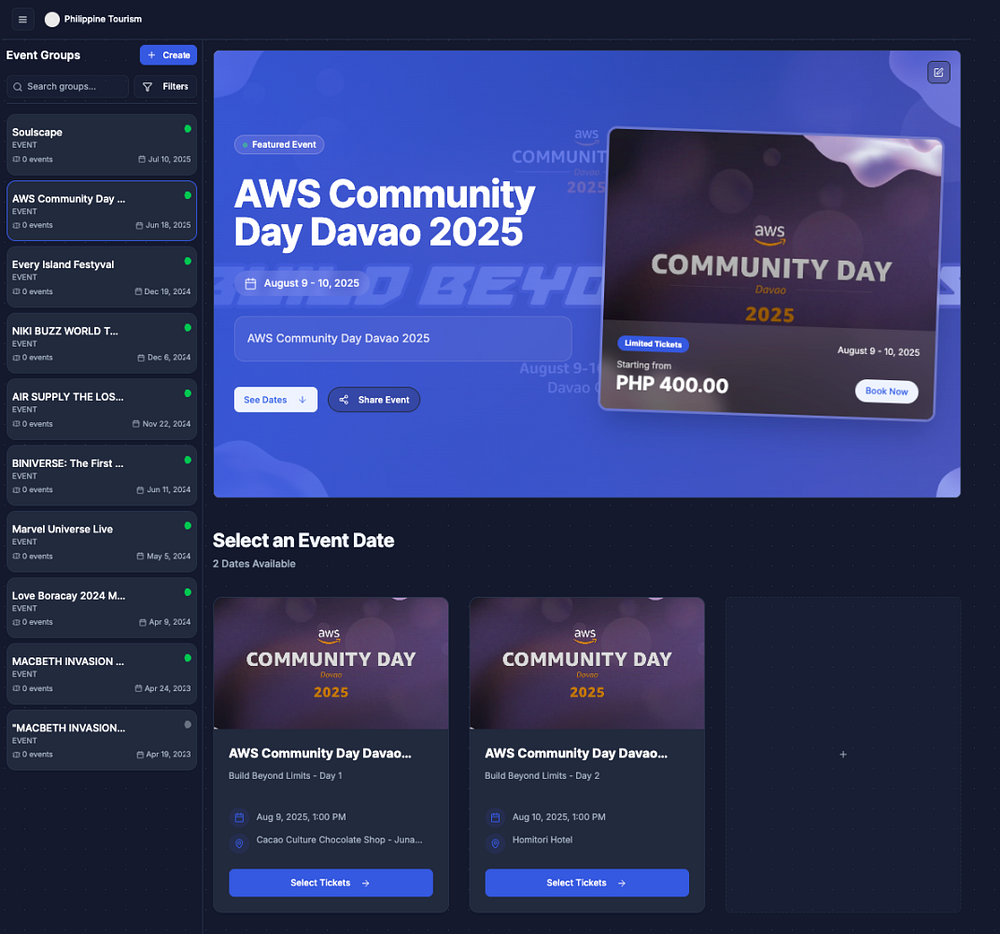Click calendar icon beside Nov 22, 2024
The height and width of the screenshot is (934, 1000).
136,424
